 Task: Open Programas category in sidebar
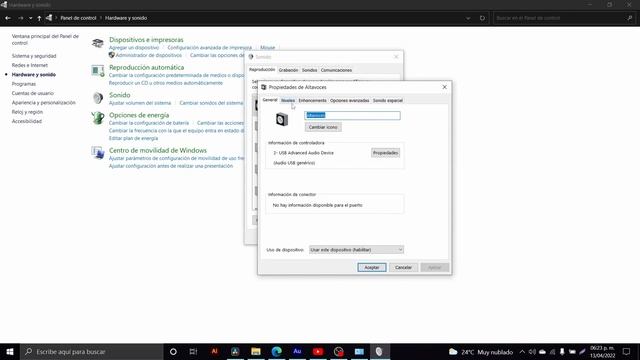click(x=24, y=84)
